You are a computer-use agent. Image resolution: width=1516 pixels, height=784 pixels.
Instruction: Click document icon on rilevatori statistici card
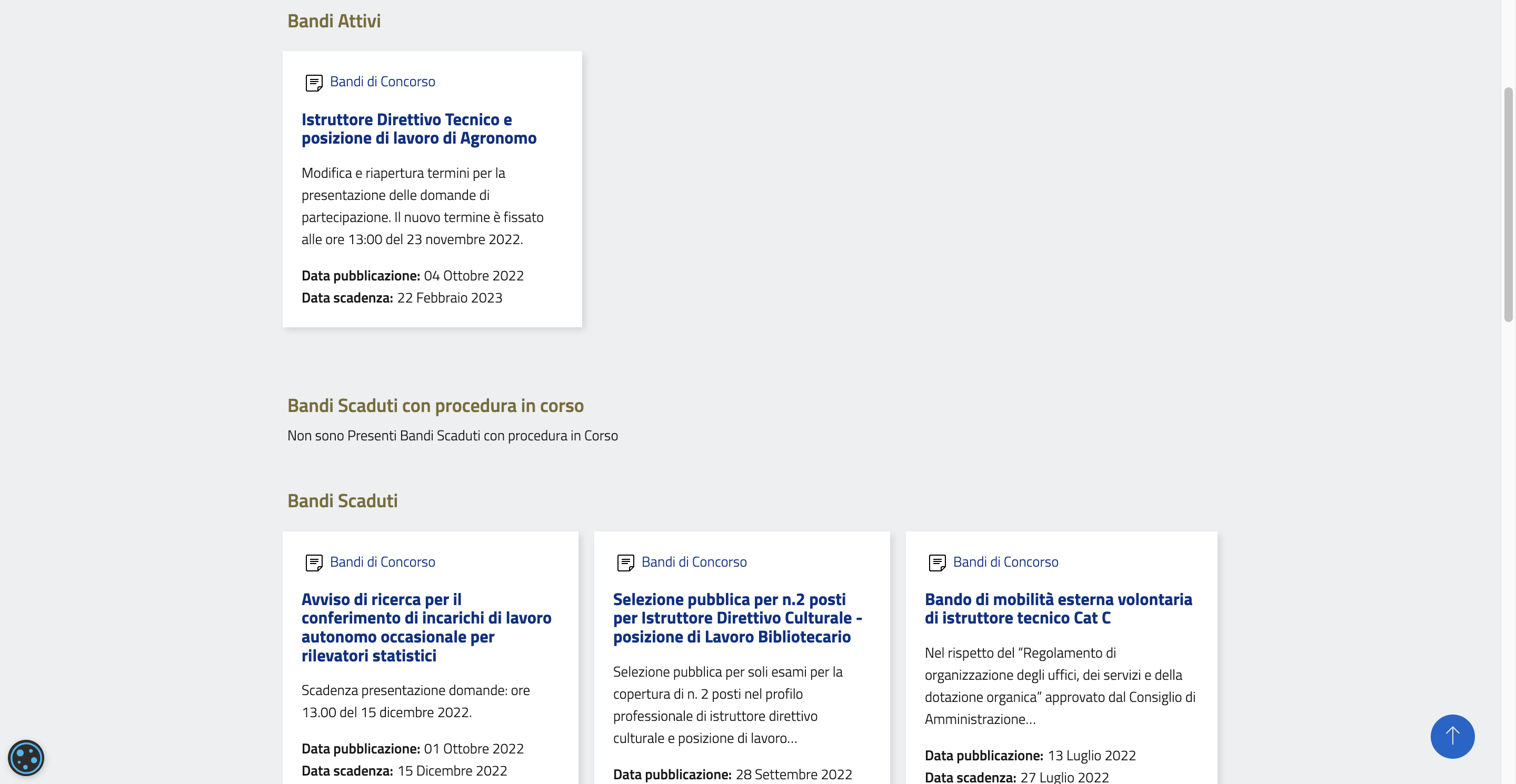pos(314,563)
